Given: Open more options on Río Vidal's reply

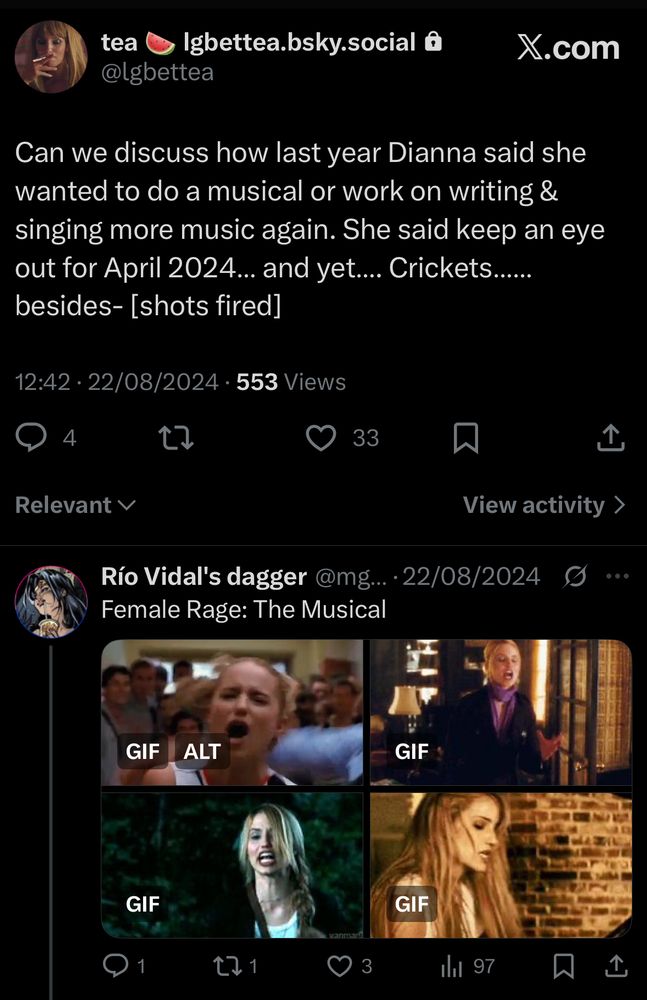Looking at the screenshot, I should pyautogui.click(x=618, y=576).
